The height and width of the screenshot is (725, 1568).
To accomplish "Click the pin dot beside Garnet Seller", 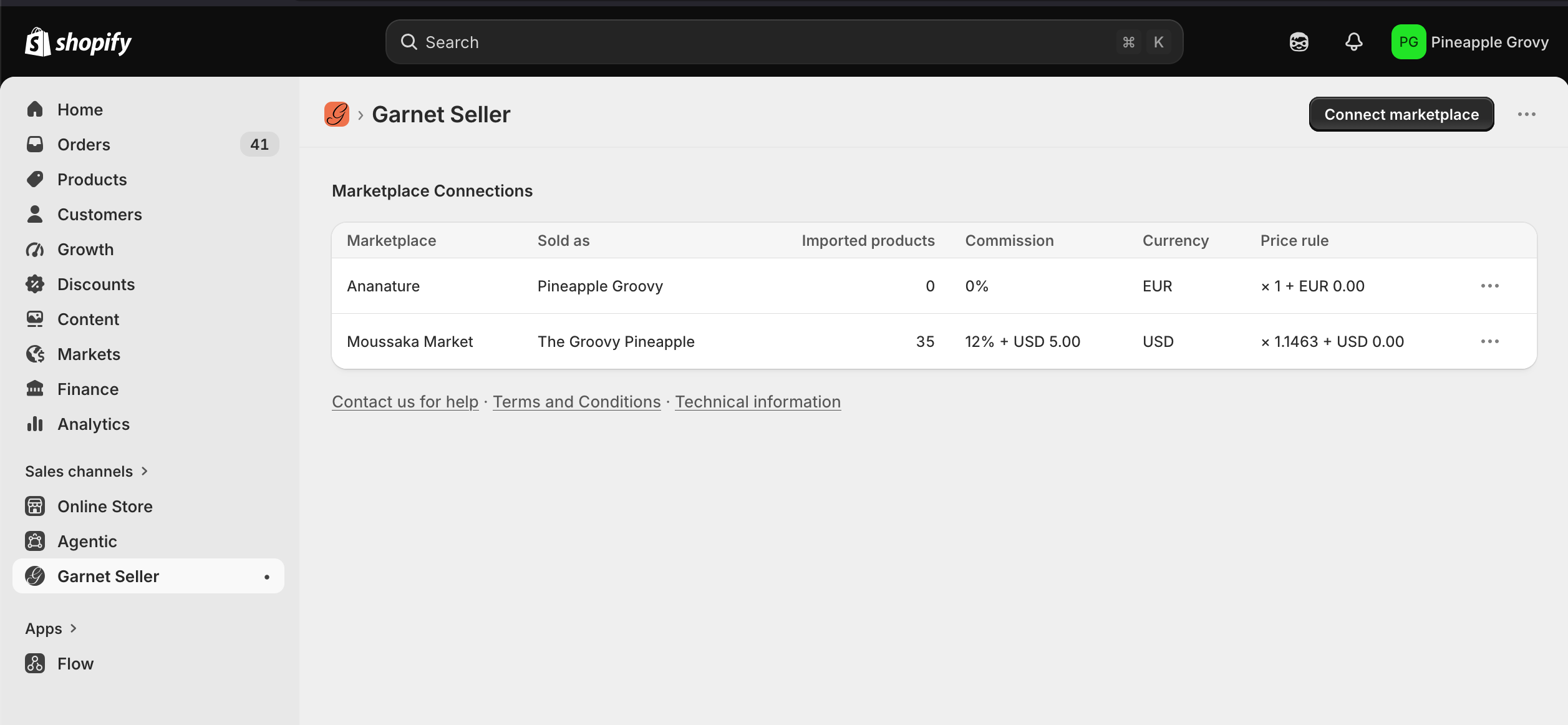I will pyautogui.click(x=267, y=577).
